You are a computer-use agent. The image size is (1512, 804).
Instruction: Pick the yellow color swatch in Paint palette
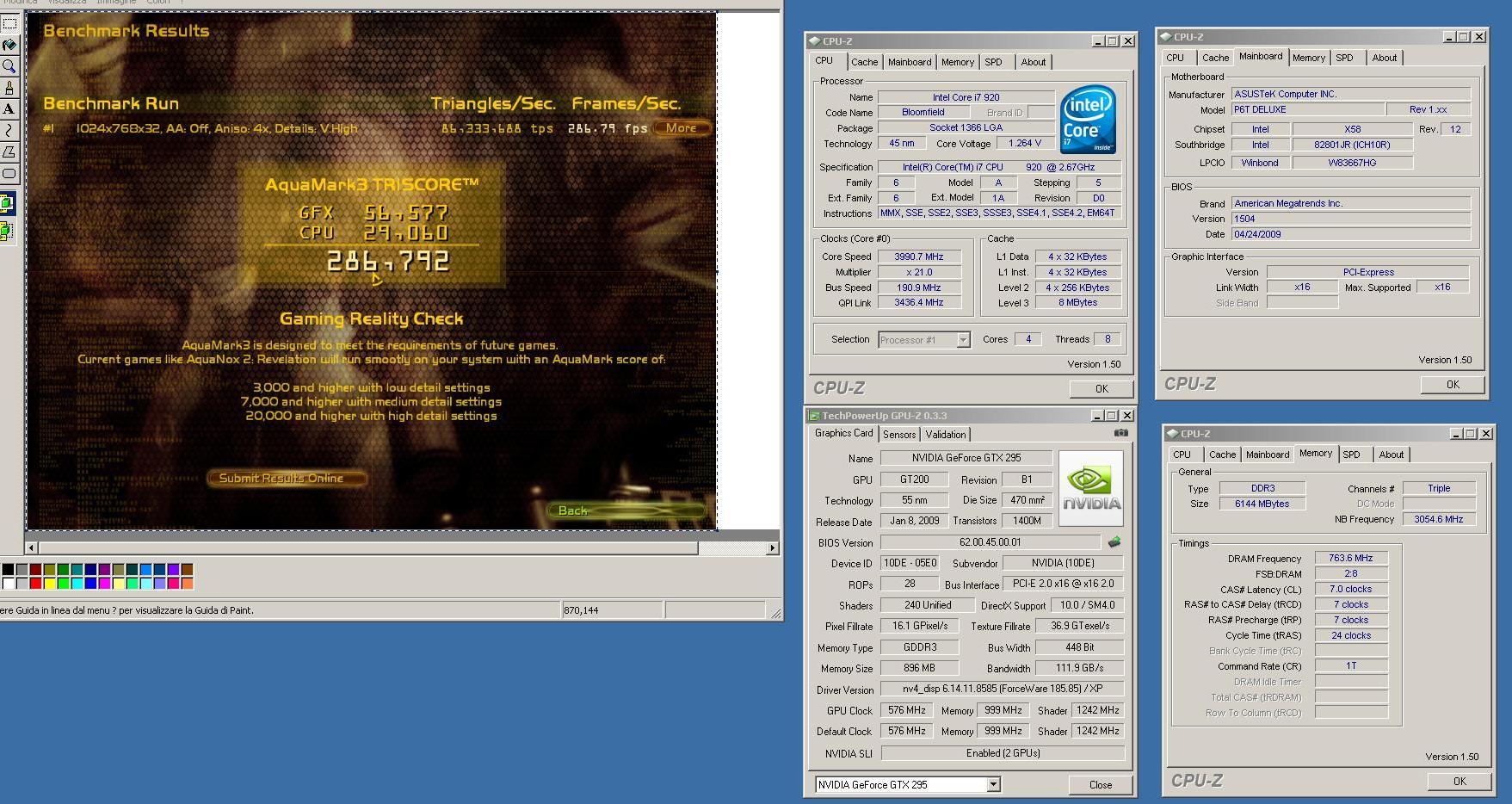click(x=49, y=583)
